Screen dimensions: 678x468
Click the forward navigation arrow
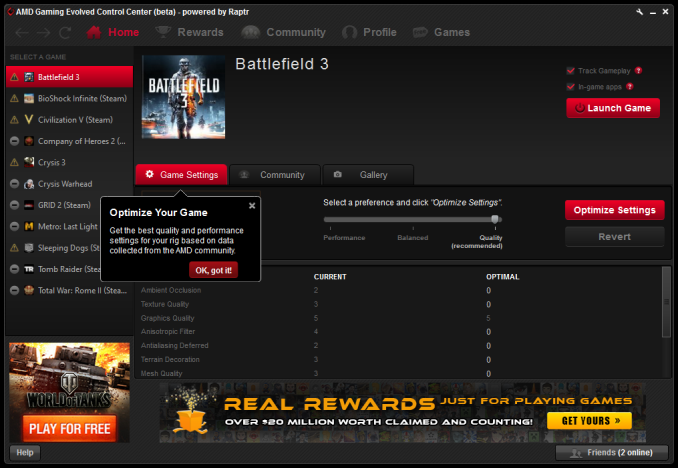(43, 32)
